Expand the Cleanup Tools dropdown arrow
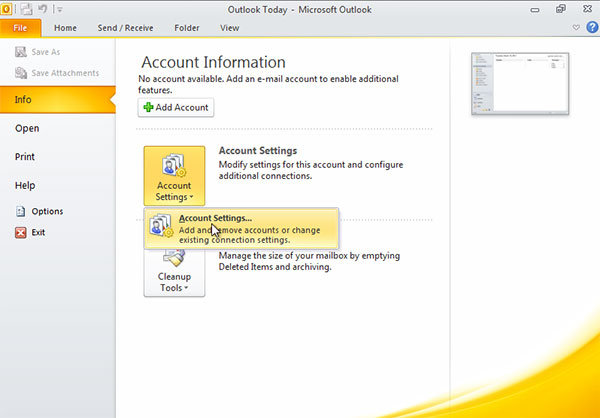Image resolution: width=600 pixels, height=418 pixels. point(186,288)
